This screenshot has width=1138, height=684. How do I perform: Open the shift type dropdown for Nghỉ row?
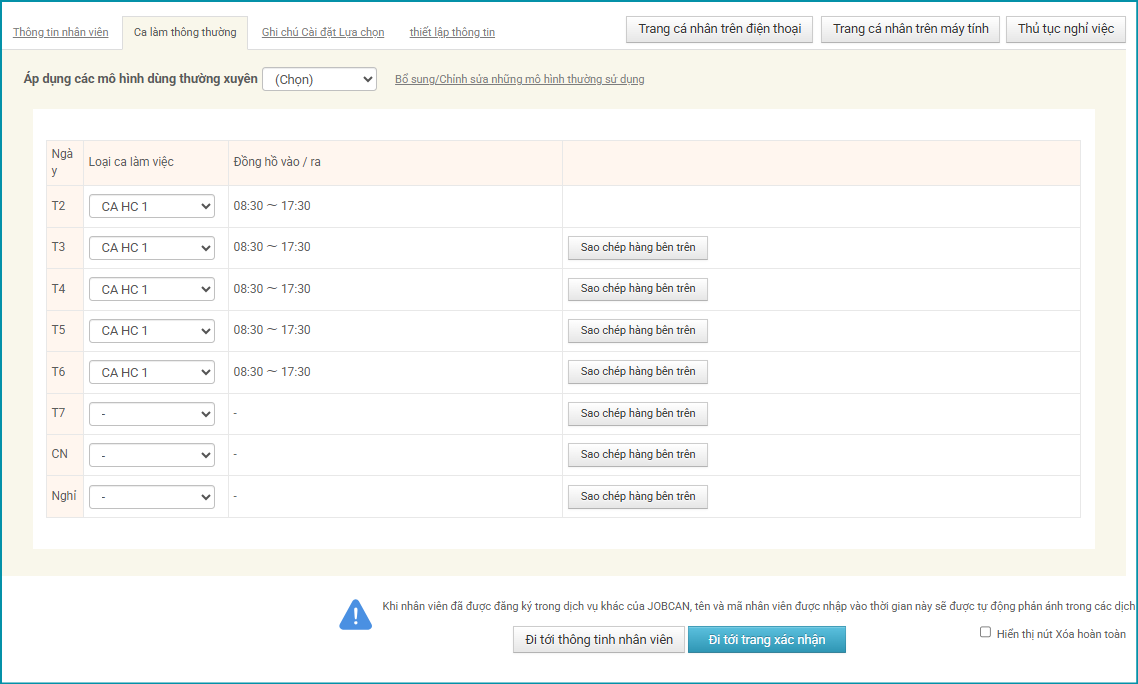(x=152, y=497)
